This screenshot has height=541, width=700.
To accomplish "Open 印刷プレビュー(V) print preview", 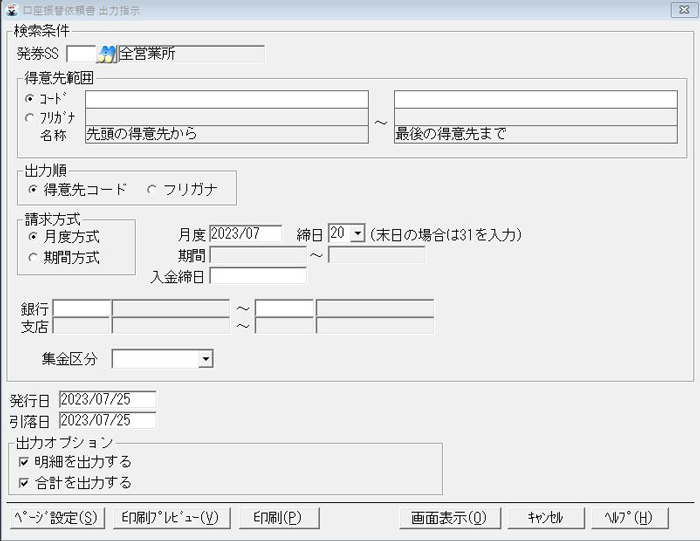I will [x=170, y=517].
